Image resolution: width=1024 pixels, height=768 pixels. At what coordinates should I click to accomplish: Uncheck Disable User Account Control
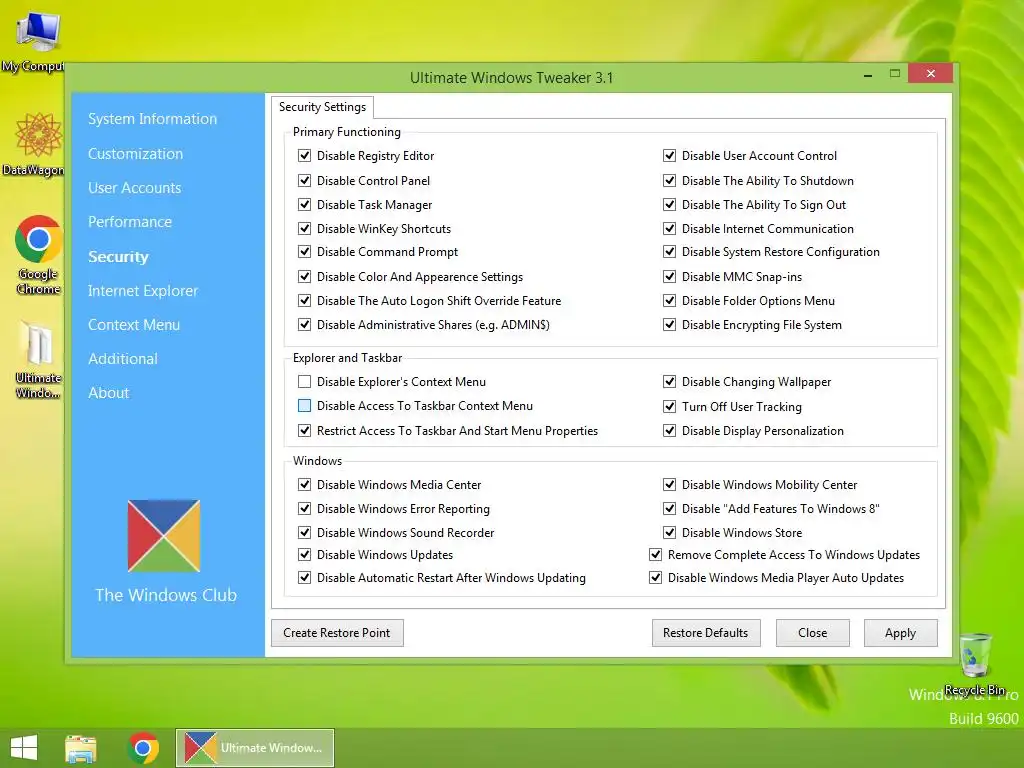(x=669, y=155)
